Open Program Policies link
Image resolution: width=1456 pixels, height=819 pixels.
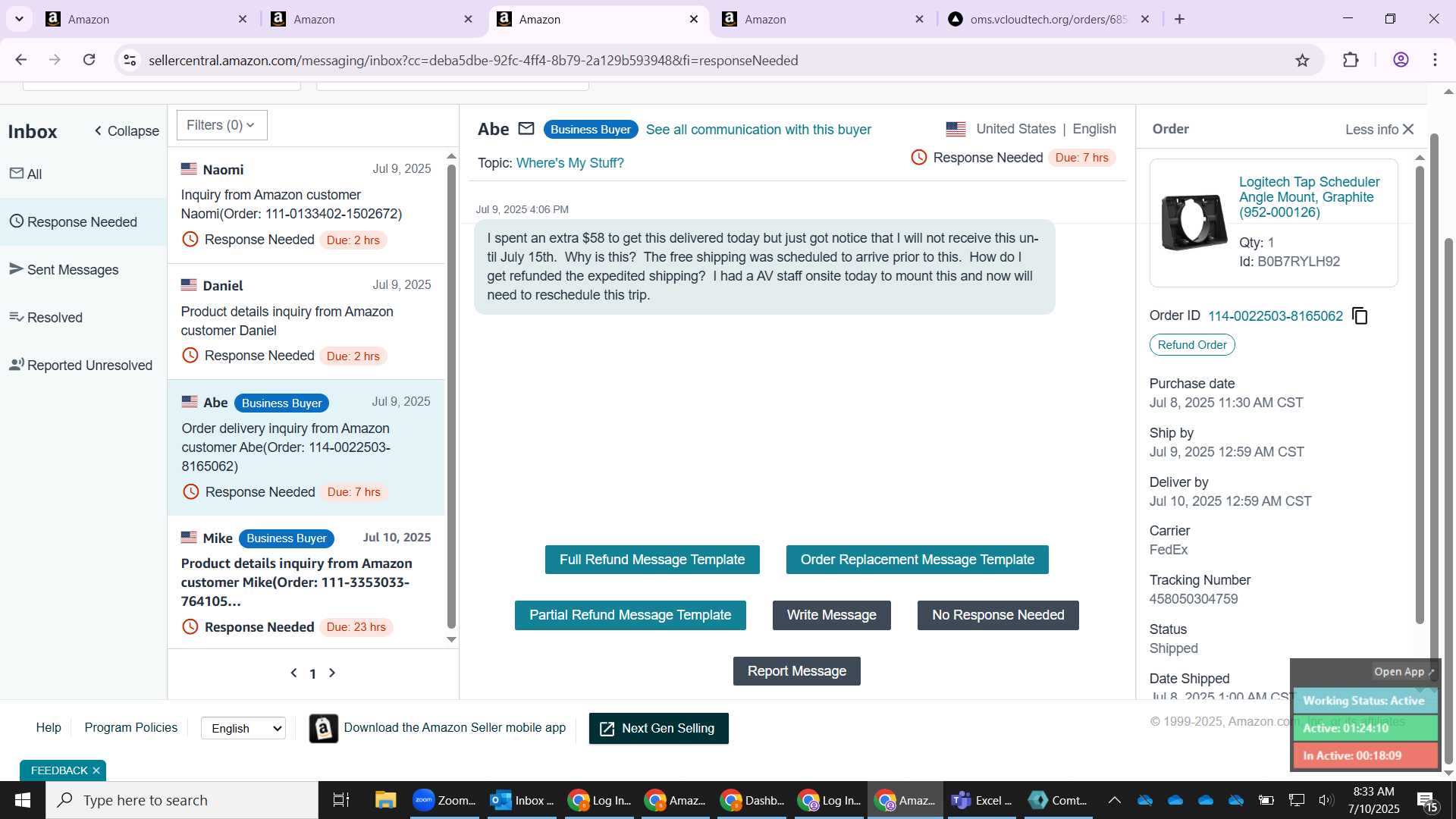130,728
